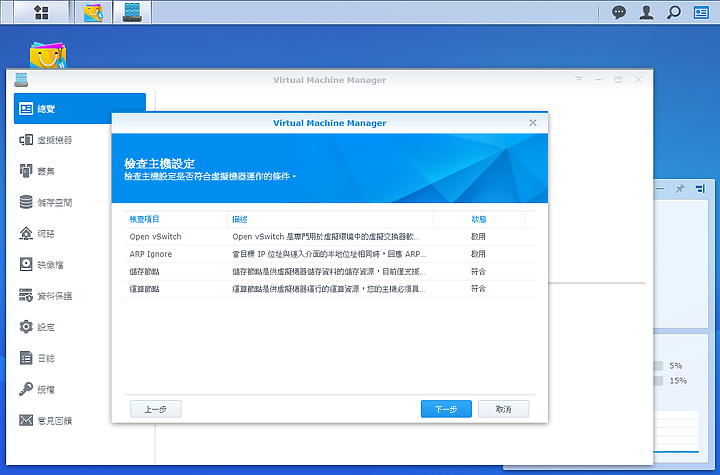The image size is (720, 475).
Task: Open Package Center desktop shortcut
Action: click(x=48, y=56)
